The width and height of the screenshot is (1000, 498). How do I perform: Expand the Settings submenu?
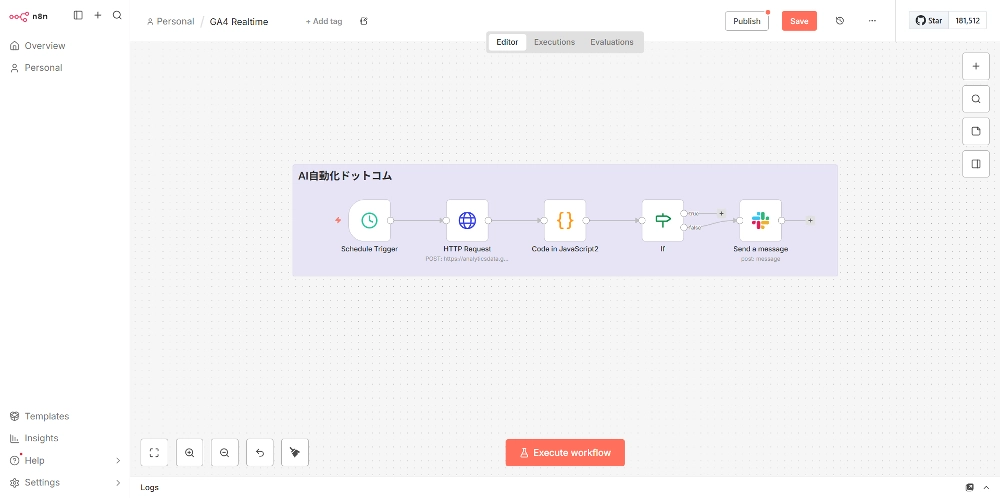118,482
